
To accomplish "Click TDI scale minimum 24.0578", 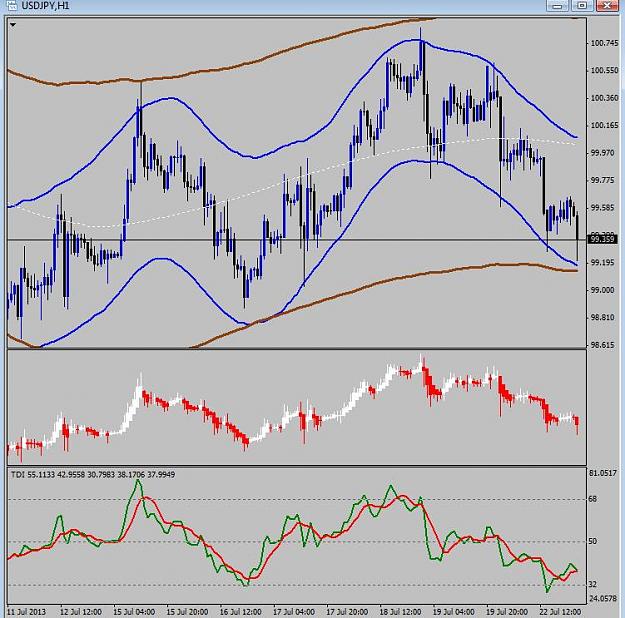I will (x=603, y=598).
